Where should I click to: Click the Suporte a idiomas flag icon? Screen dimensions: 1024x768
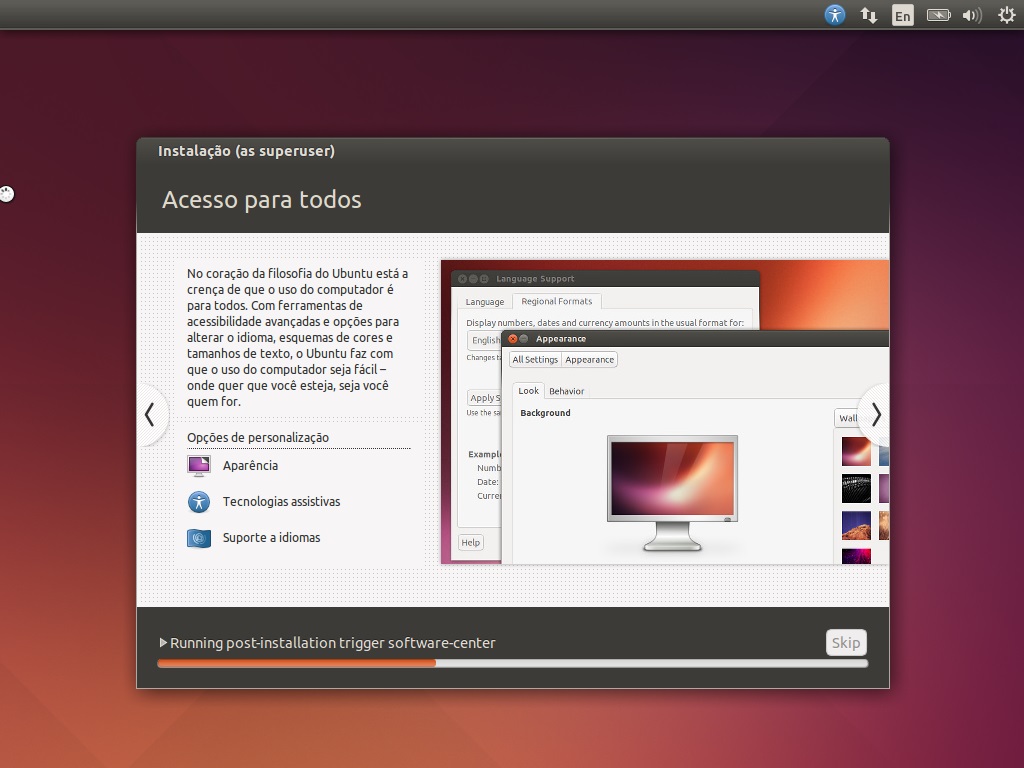tap(199, 538)
